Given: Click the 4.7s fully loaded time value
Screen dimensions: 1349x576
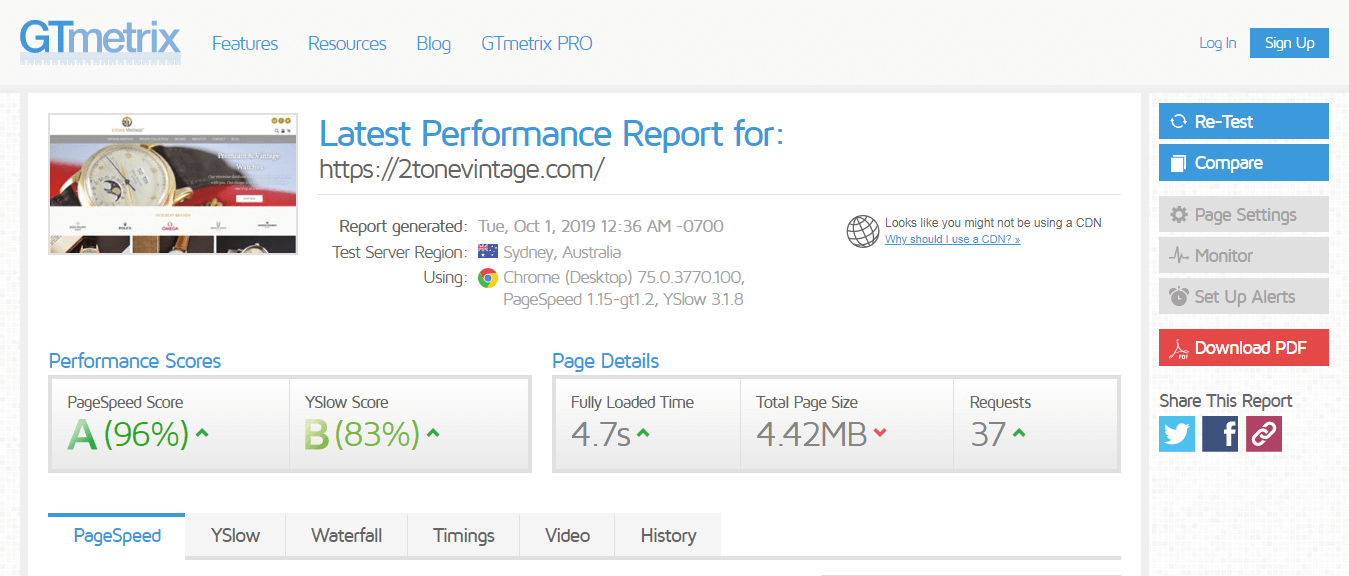Looking at the screenshot, I should [x=601, y=435].
